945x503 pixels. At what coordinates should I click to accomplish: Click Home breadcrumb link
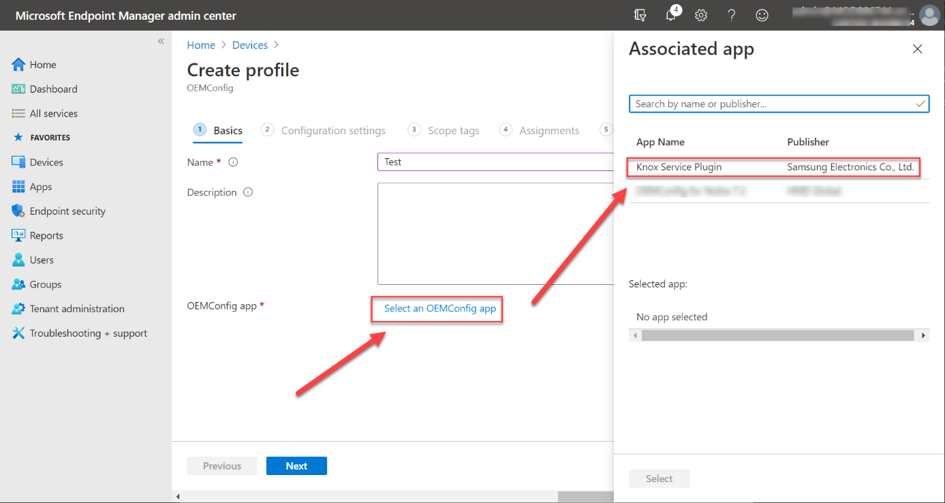pyautogui.click(x=201, y=45)
